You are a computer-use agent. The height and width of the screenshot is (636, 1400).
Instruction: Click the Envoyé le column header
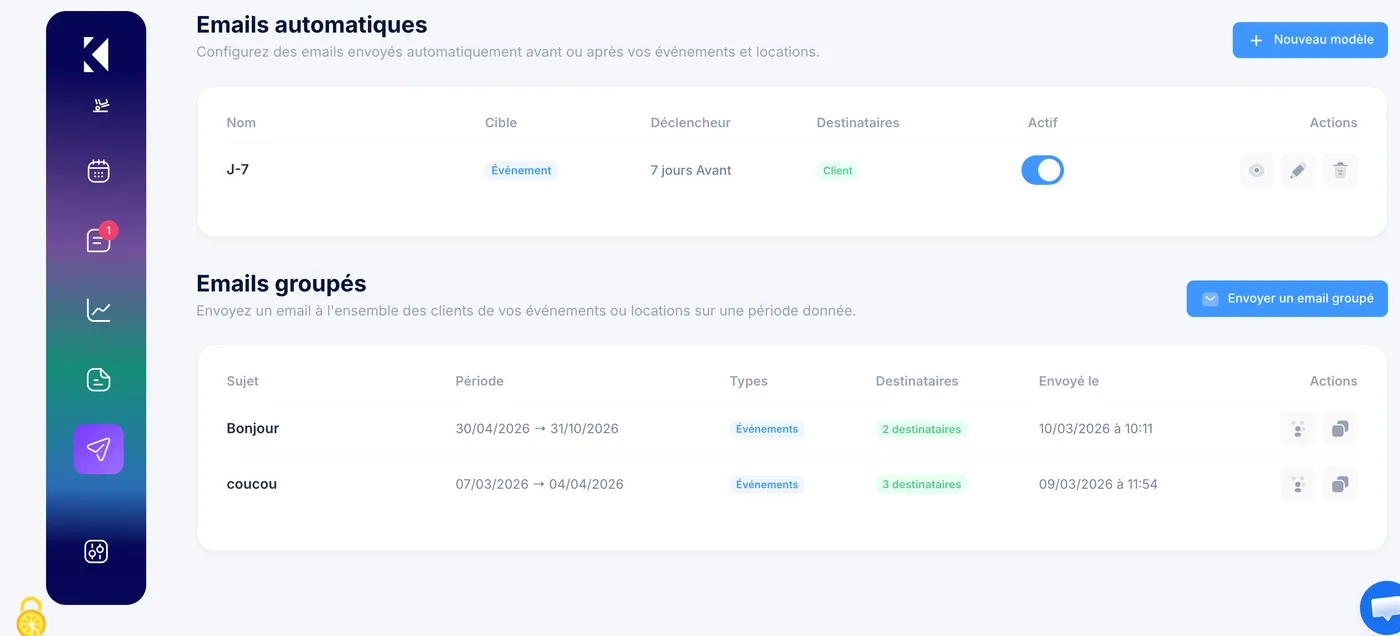[1069, 381]
